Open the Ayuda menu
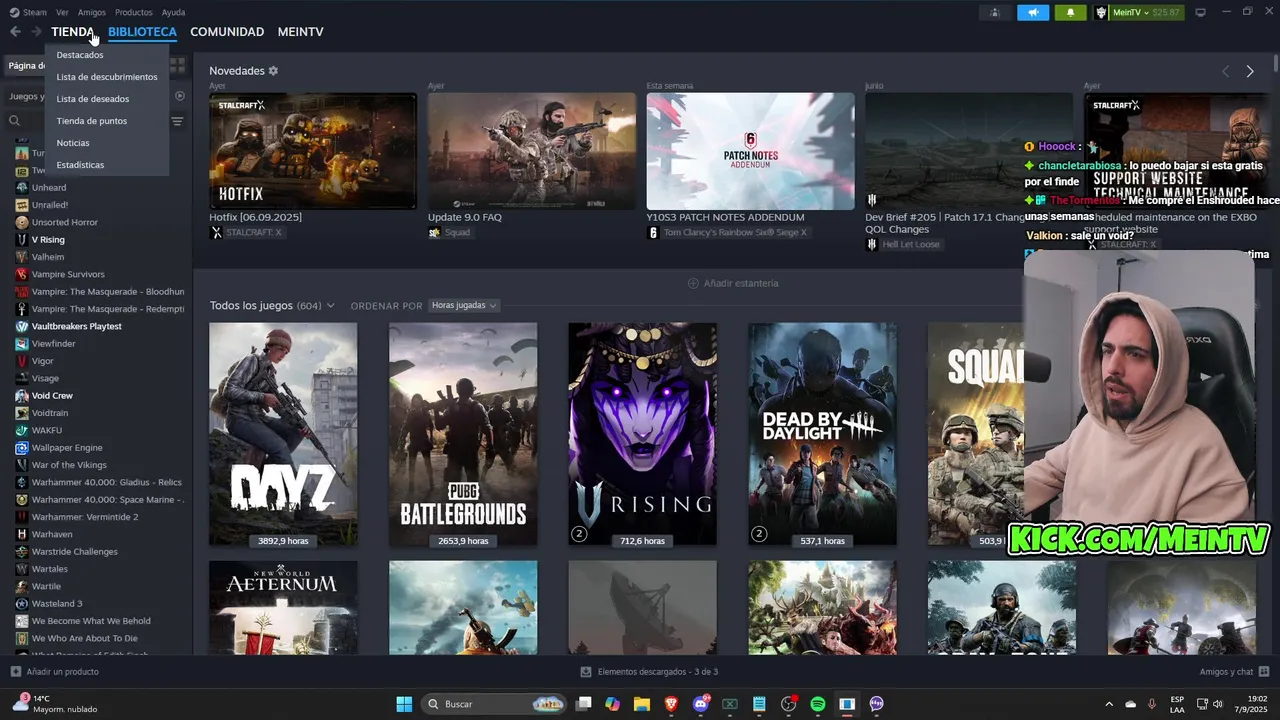 [x=173, y=12]
